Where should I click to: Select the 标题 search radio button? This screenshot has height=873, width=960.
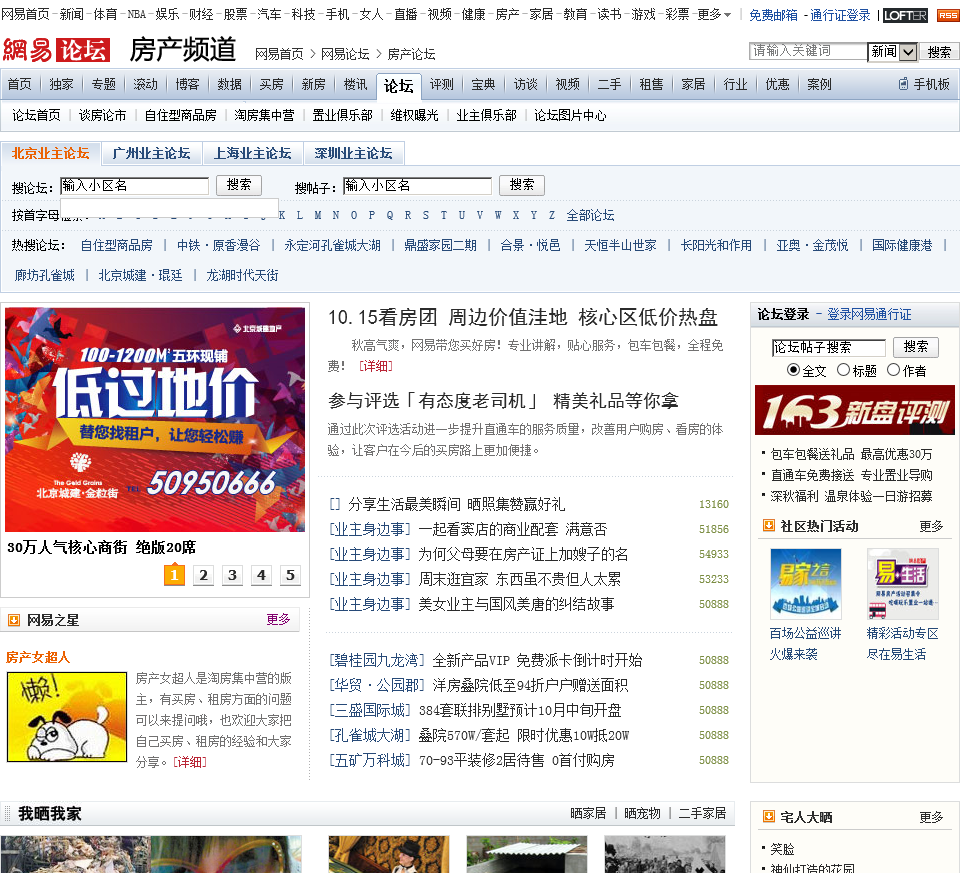[x=843, y=370]
